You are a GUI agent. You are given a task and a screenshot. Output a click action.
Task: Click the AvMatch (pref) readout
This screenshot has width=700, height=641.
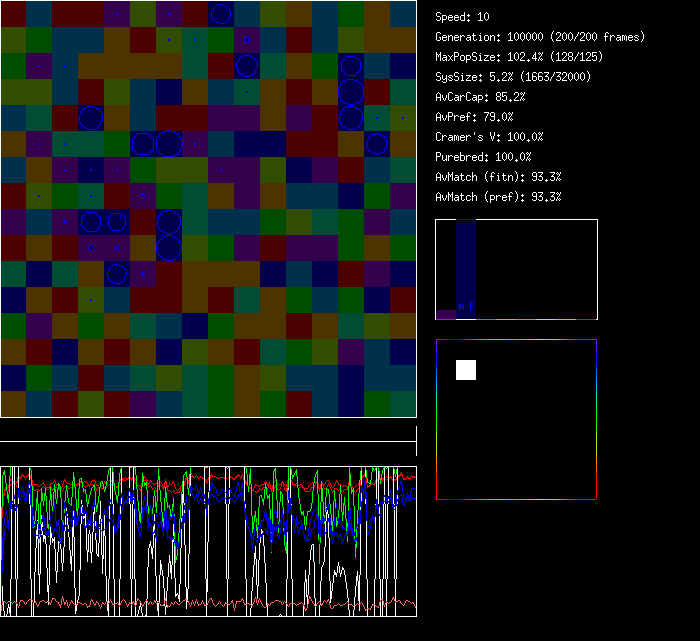[499, 197]
